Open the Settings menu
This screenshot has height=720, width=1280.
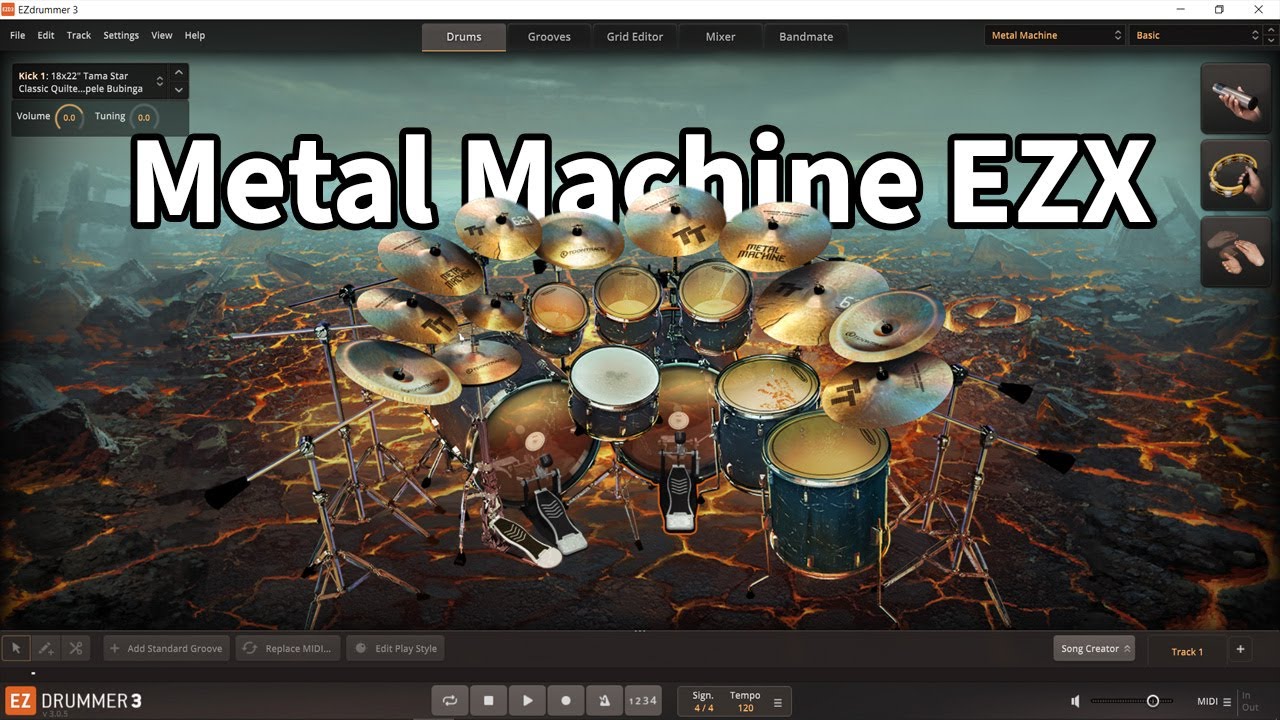(x=121, y=35)
